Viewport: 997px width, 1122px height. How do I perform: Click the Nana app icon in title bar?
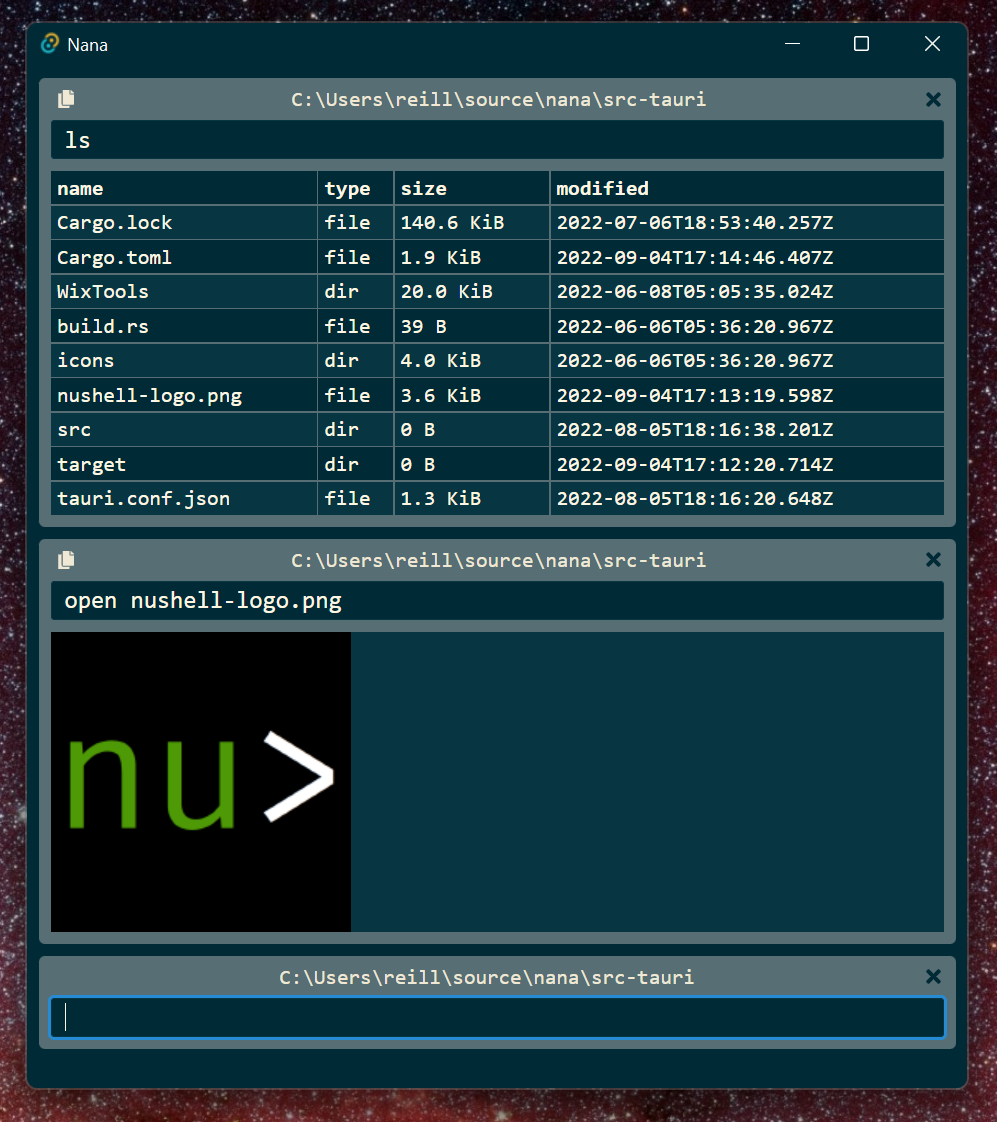click(49, 44)
